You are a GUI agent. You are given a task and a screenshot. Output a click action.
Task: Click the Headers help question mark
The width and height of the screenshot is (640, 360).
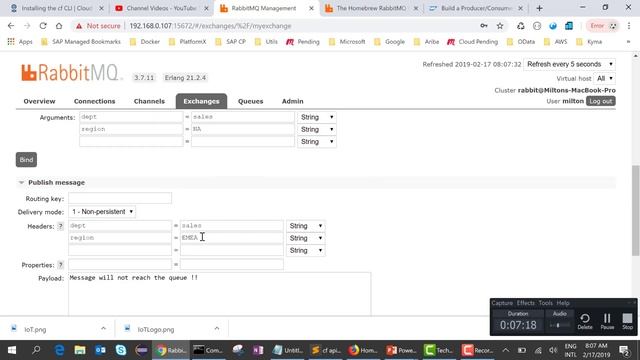coord(60,226)
